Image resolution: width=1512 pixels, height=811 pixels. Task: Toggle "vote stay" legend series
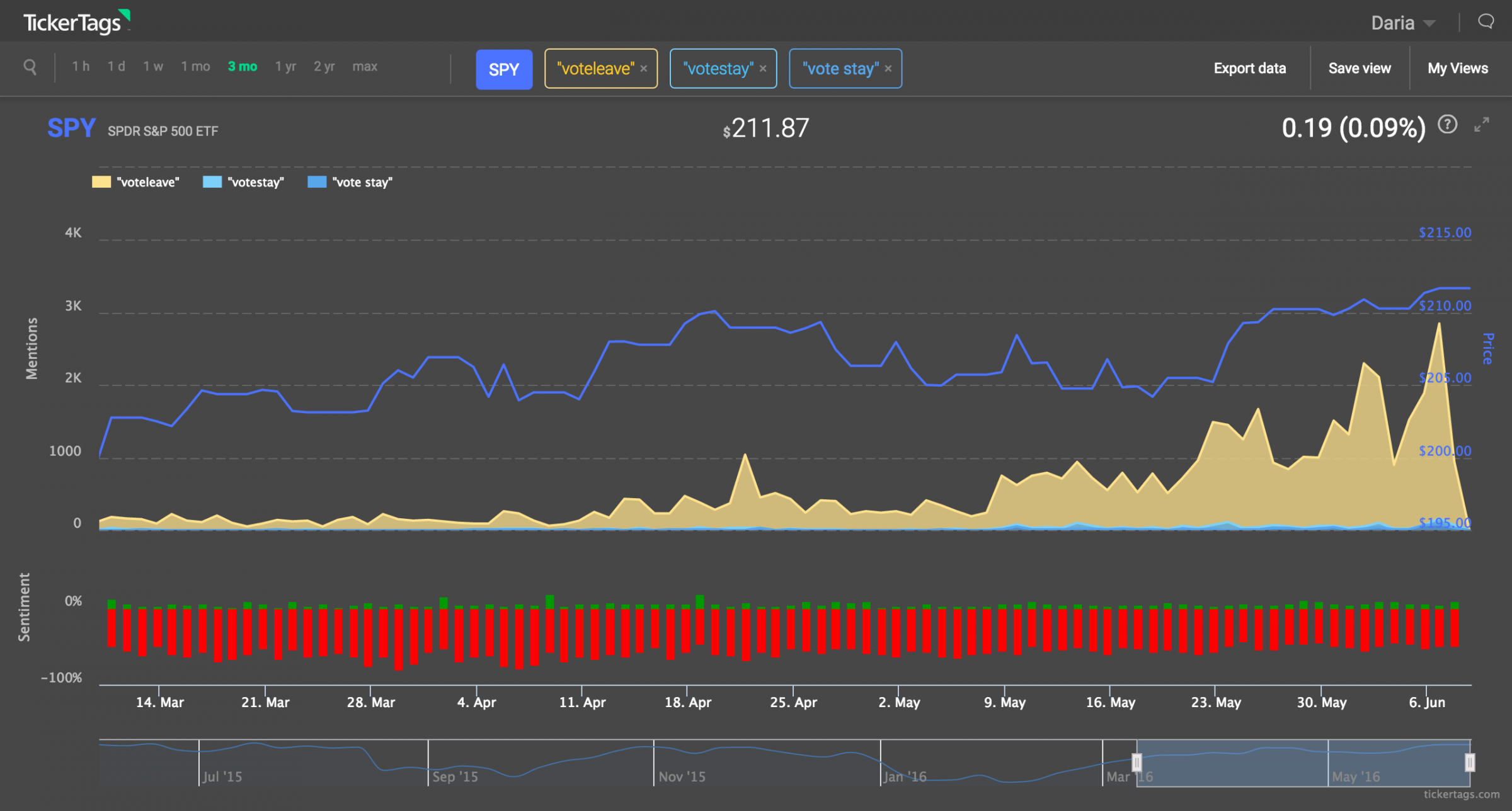[x=350, y=182]
